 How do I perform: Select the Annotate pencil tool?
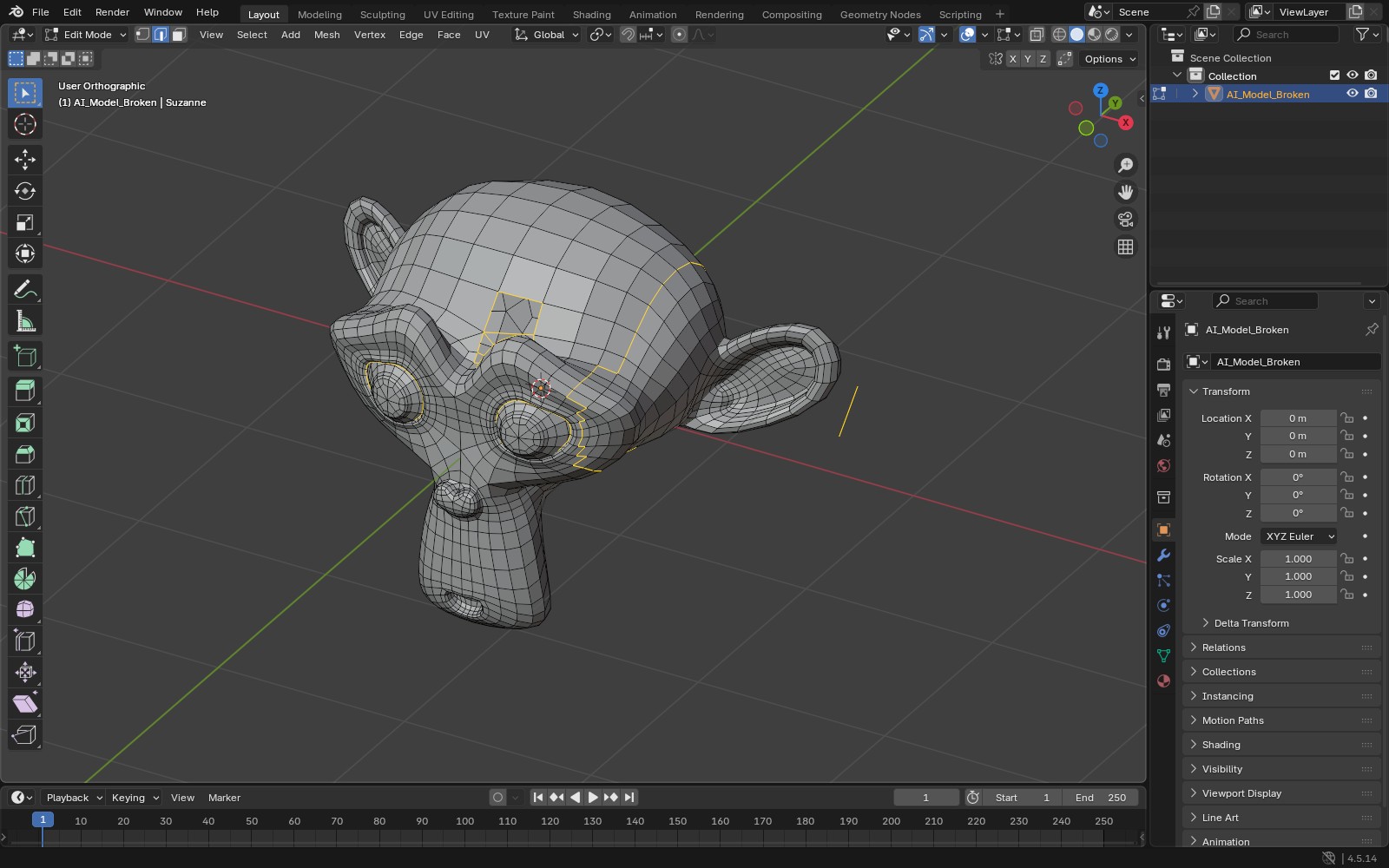(x=25, y=289)
